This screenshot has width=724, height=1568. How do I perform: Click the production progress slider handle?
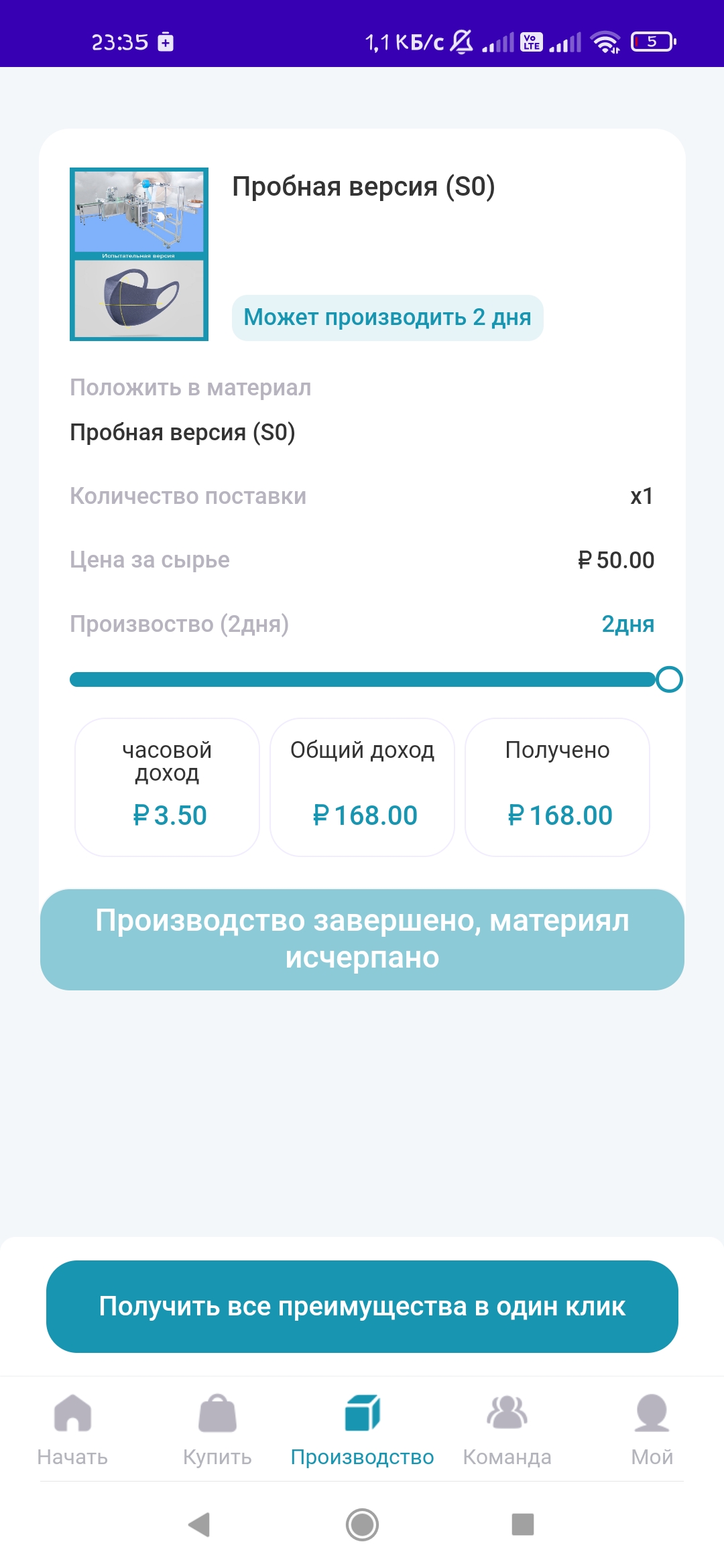click(x=668, y=679)
